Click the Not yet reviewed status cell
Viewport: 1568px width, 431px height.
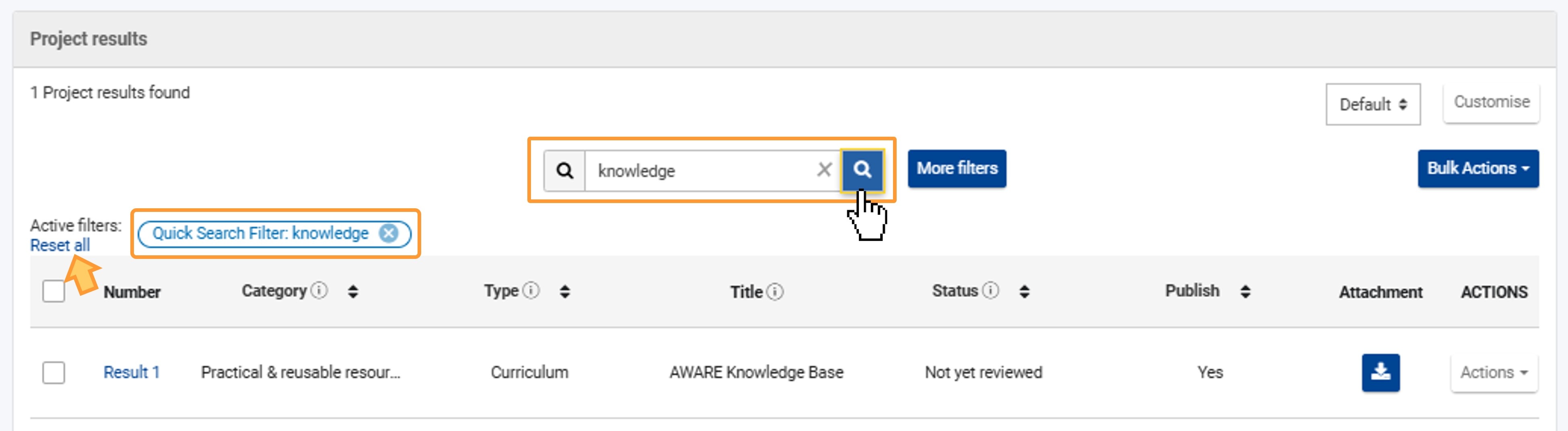click(x=983, y=372)
